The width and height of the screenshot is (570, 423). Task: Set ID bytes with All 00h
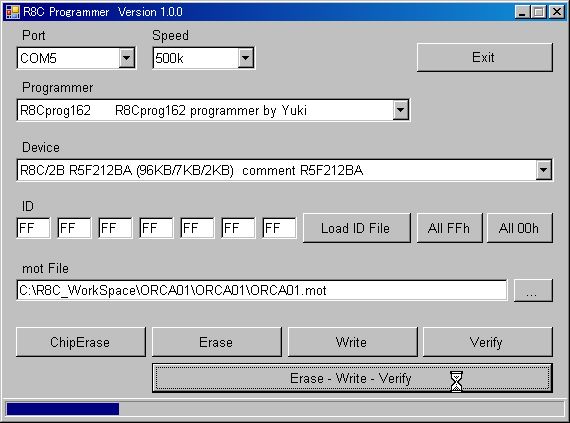click(519, 228)
